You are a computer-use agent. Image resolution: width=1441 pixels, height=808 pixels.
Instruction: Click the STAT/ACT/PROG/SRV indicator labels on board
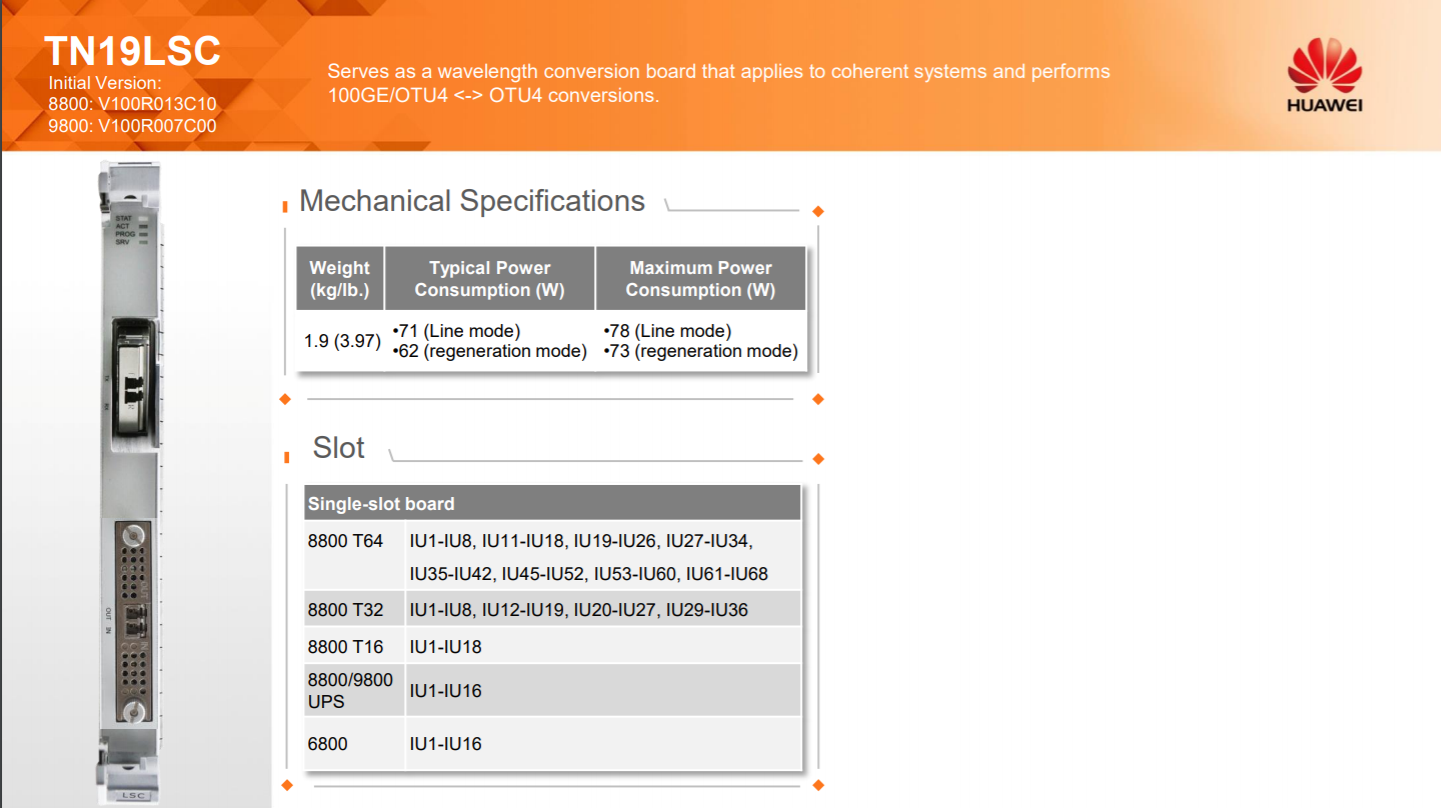124,230
